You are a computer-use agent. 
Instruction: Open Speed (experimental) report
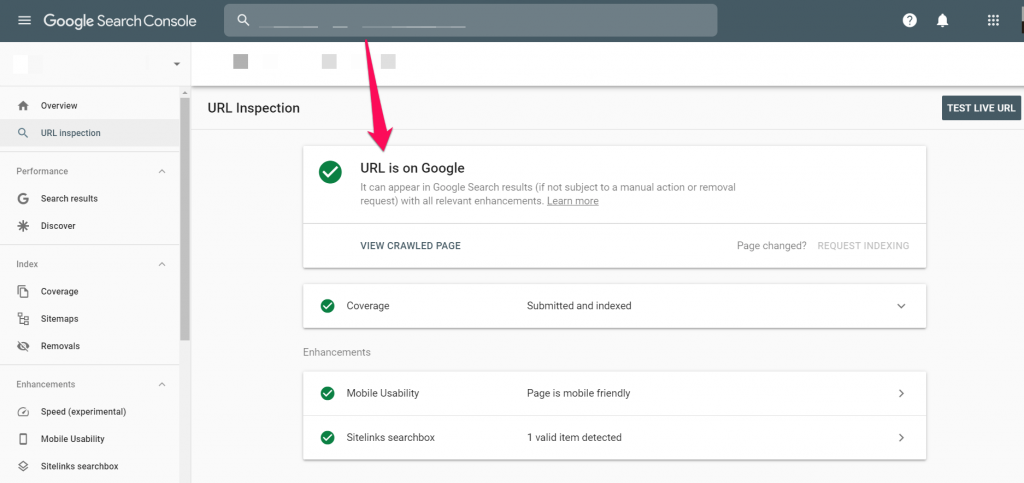(89, 412)
